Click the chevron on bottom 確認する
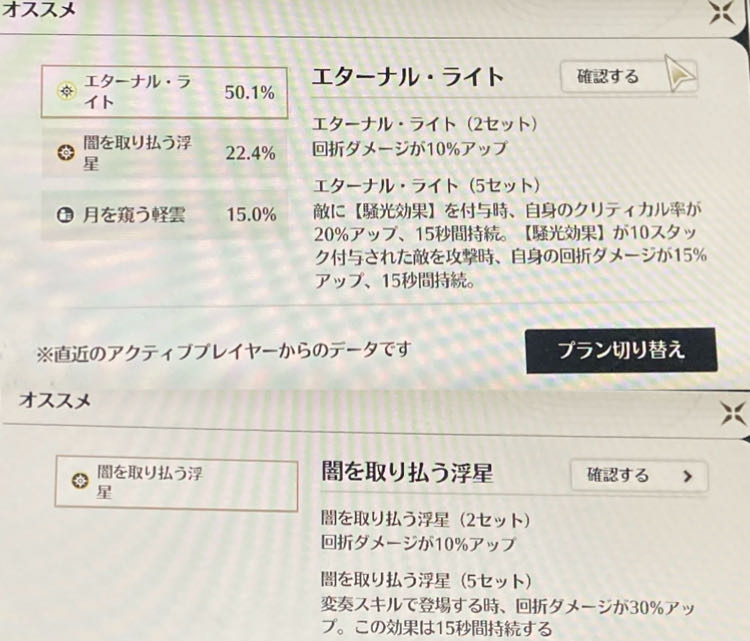 pyautogui.click(x=687, y=476)
